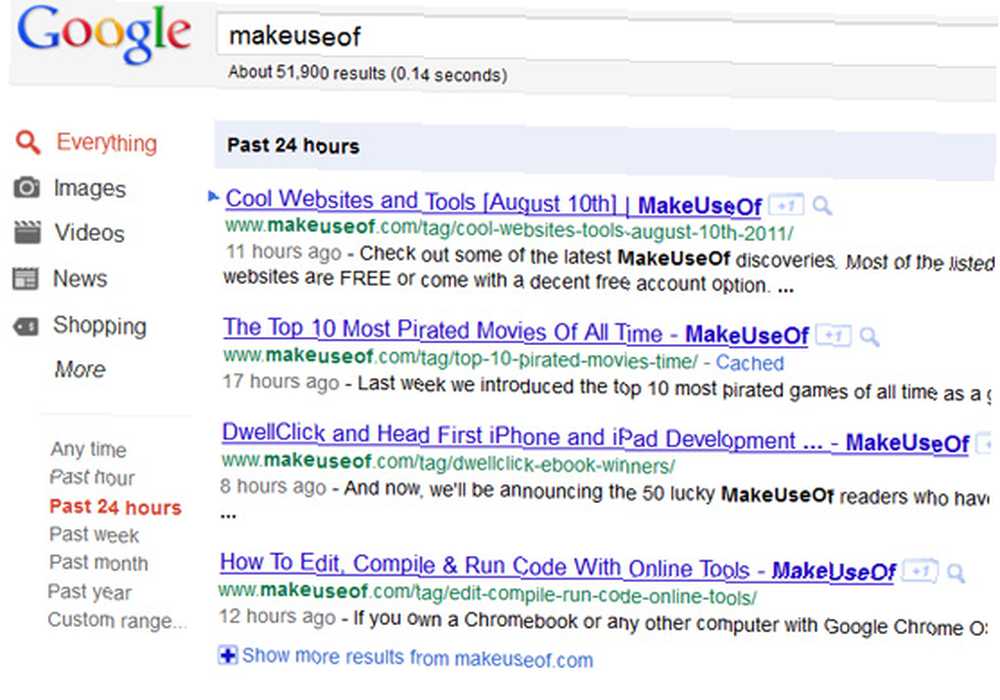Switch to Images search
1000x700 pixels.
click(89, 188)
